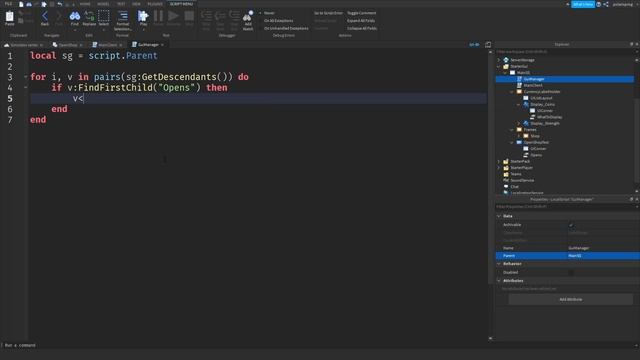640x360 pixels.
Task: Click the editor split view icon
Action: click(488, 44)
